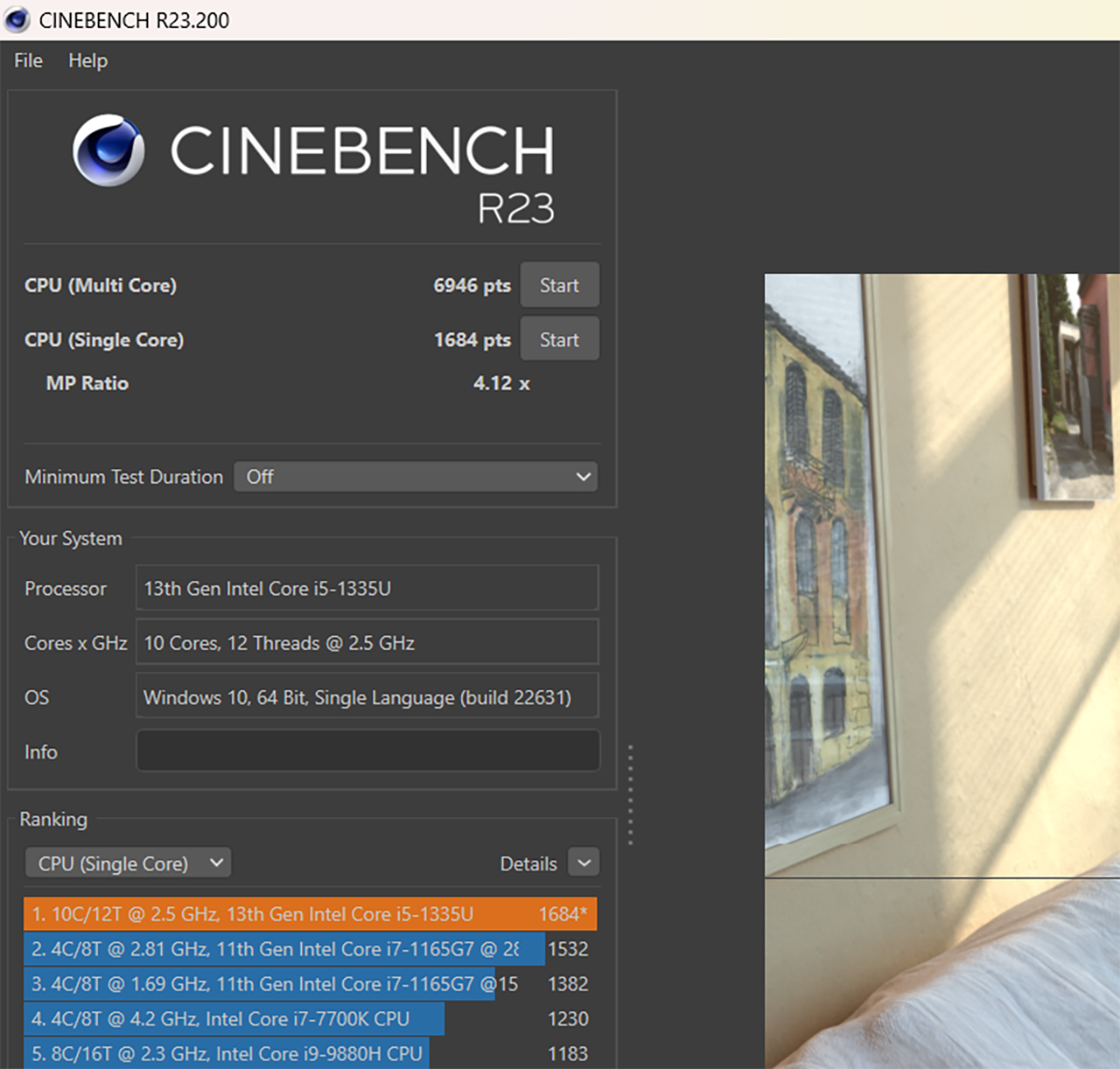1120x1069 pixels.
Task: Open the File menu
Action: [x=28, y=60]
